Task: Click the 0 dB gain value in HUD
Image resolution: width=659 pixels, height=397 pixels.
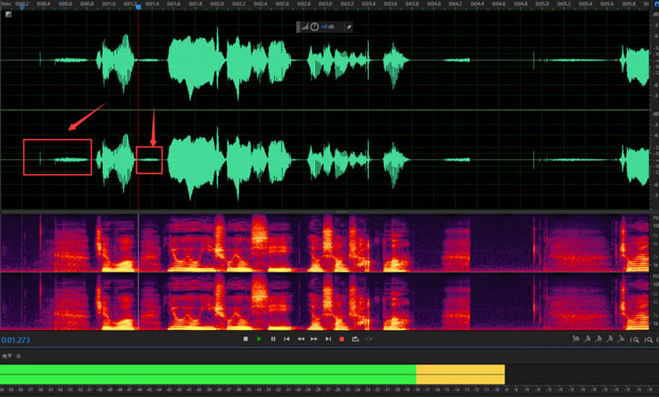Action: tap(327, 27)
